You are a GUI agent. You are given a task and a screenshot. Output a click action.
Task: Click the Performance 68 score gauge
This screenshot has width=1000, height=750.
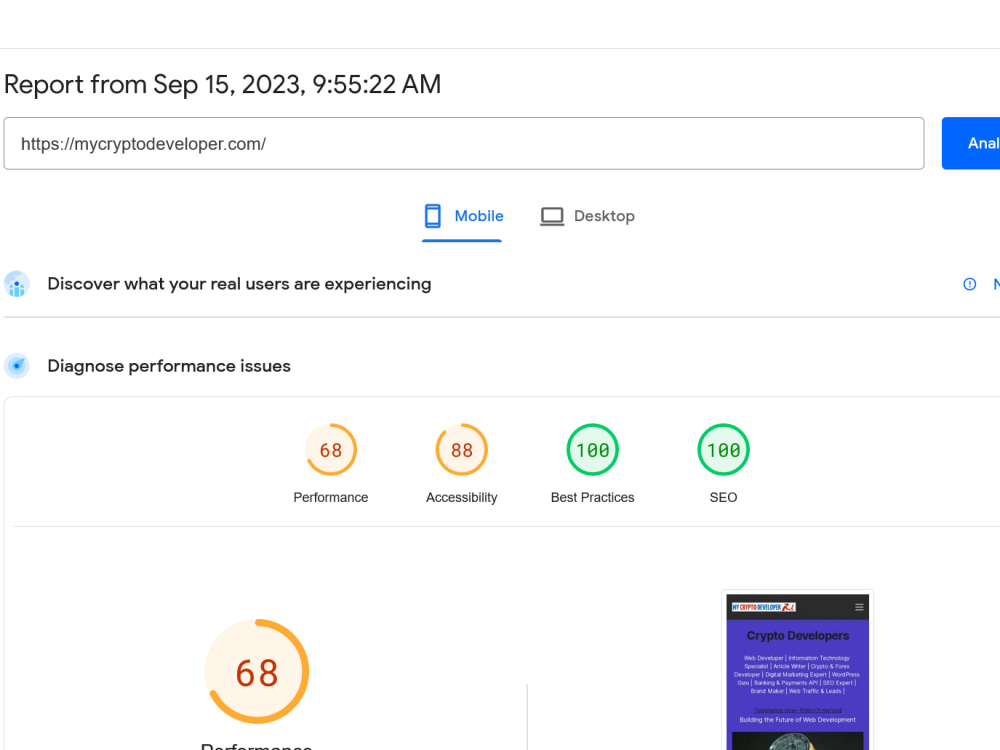pyautogui.click(x=331, y=450)
